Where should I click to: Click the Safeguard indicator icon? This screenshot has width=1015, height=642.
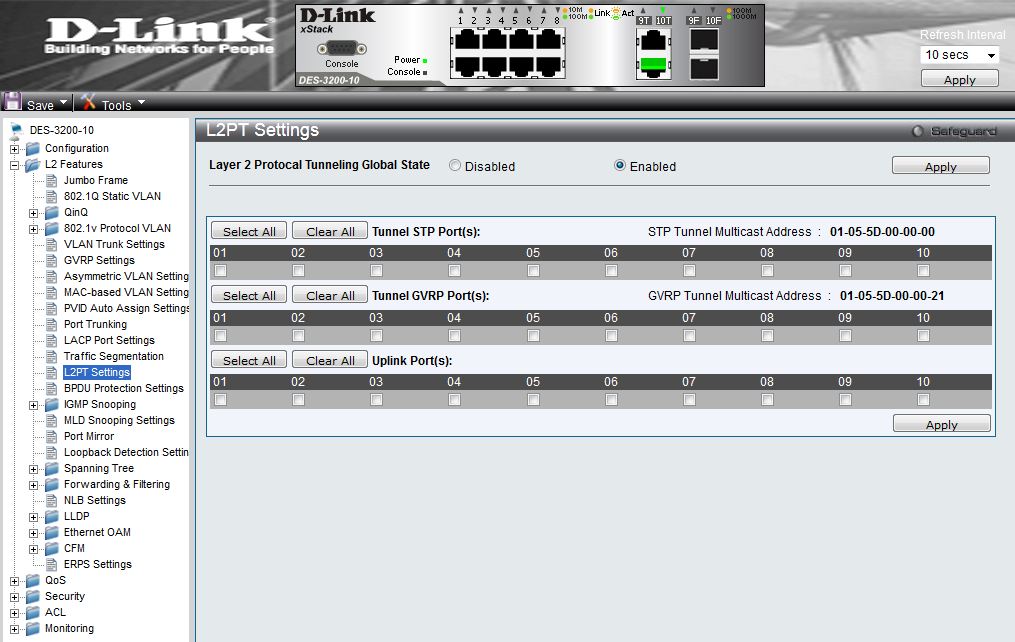[x=917, y=131]
